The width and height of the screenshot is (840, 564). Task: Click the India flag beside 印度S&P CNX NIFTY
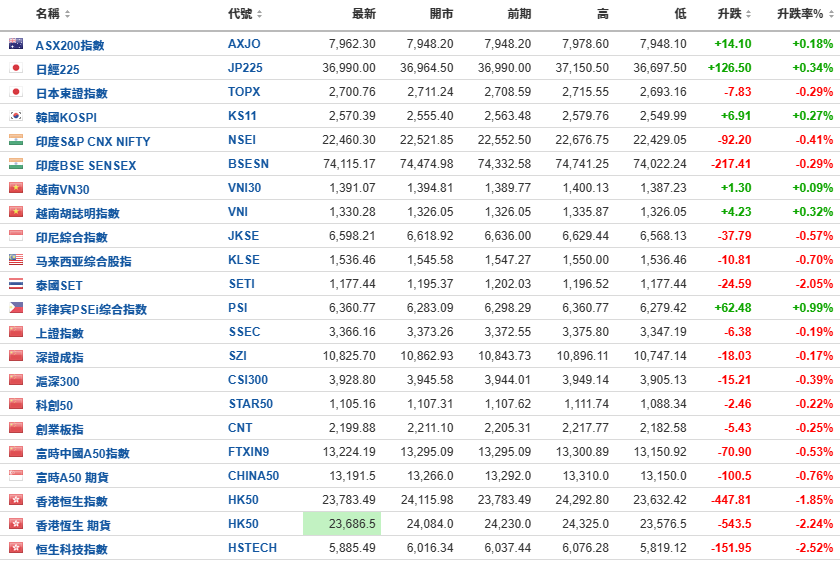point(16,140)
